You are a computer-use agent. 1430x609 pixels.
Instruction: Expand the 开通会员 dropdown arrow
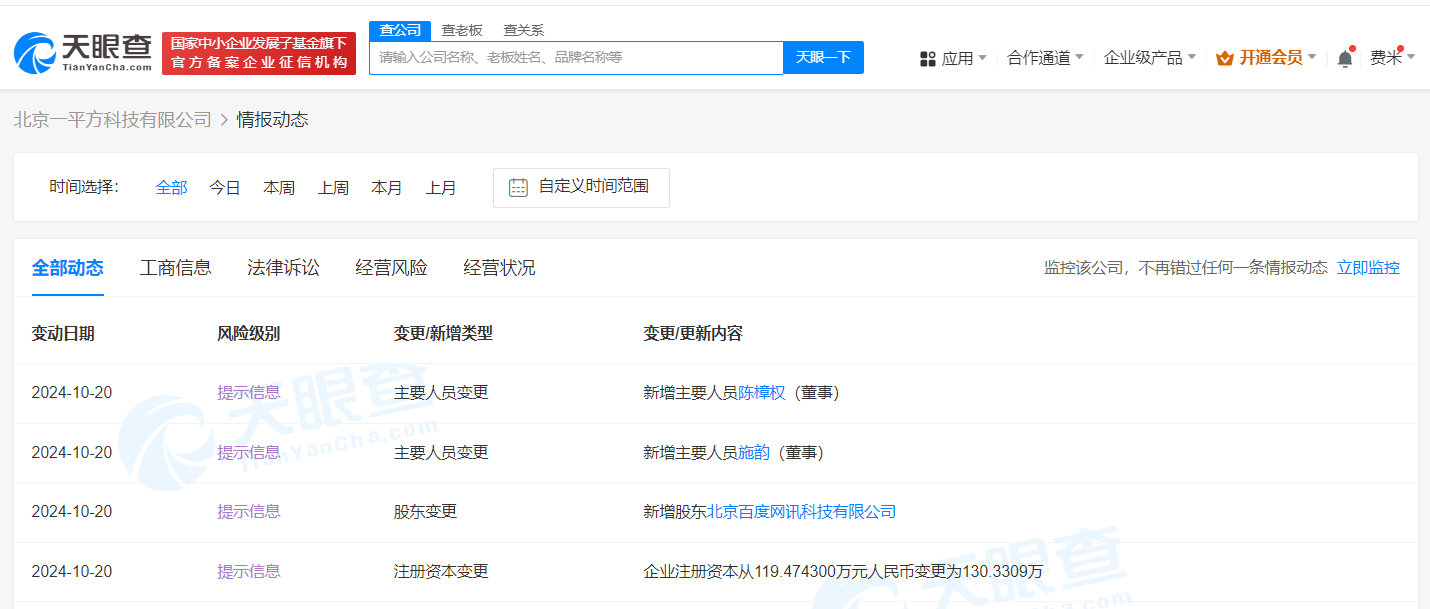1312,58
